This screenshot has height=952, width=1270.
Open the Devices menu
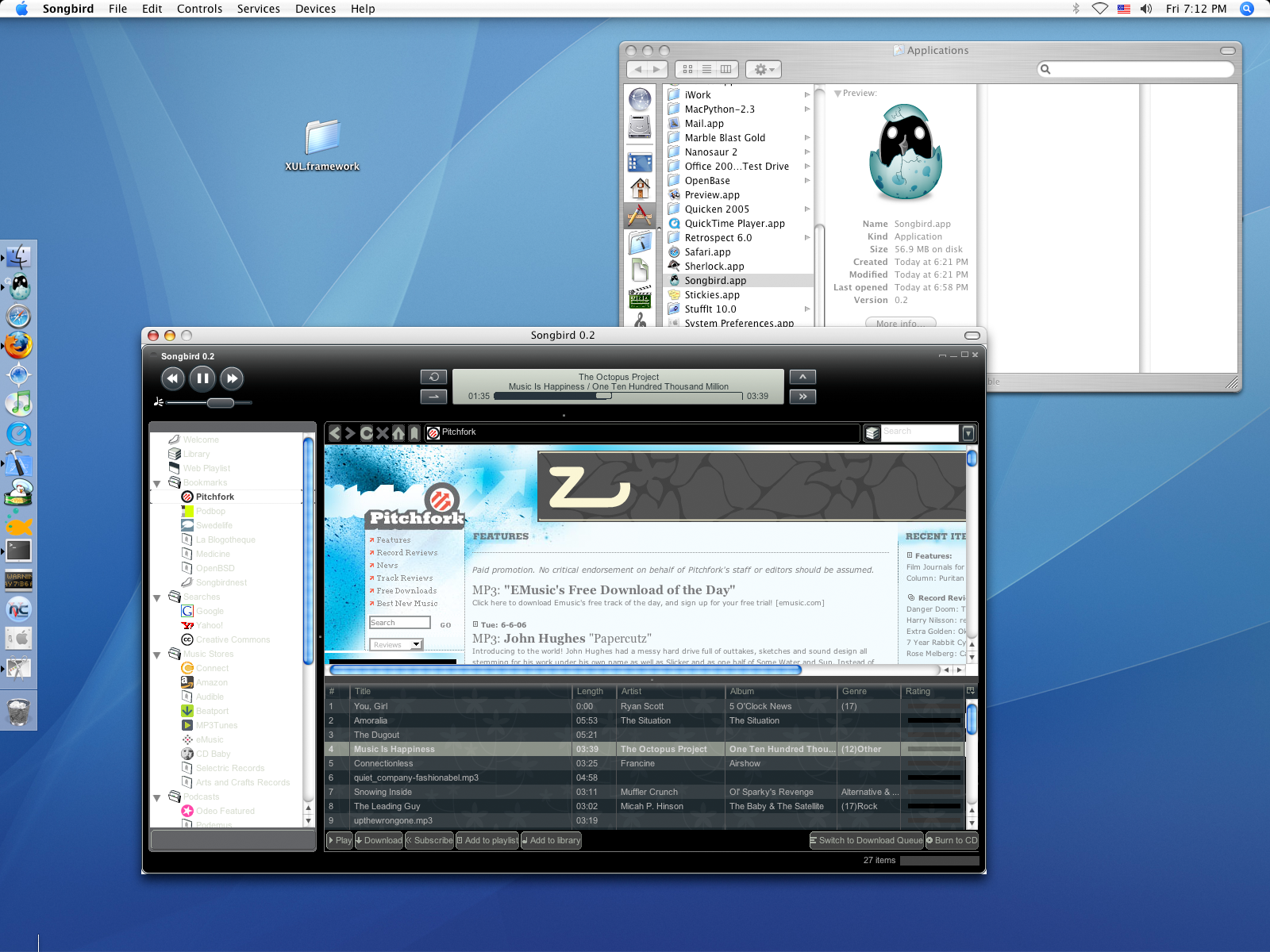315,9
